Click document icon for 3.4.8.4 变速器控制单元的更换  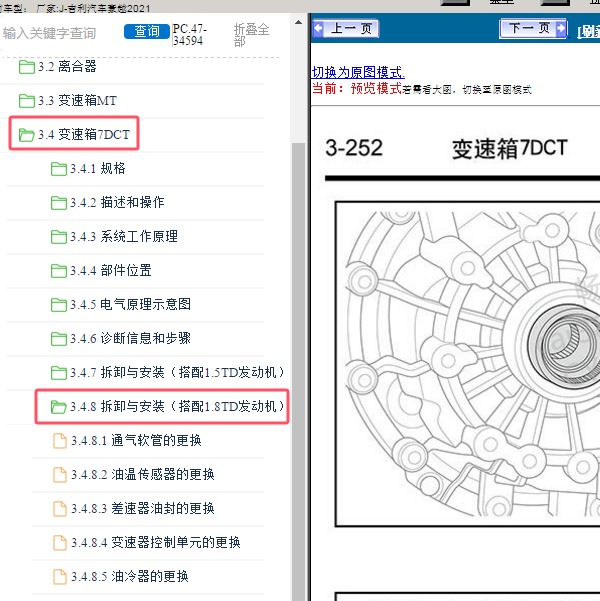point(59,543)
